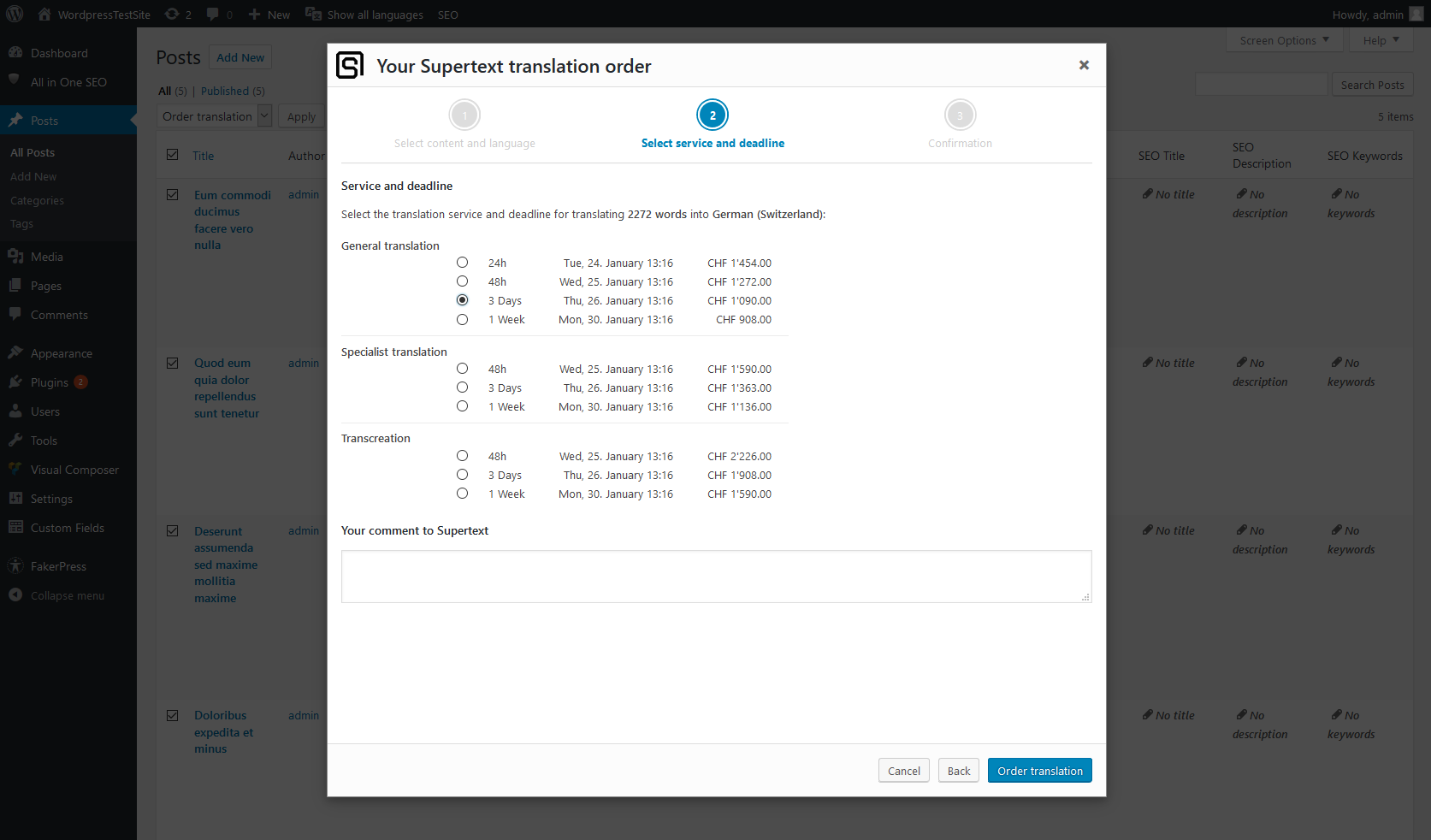
Task: Open the Published (5) filter link
Action: [x=233, y=91]
